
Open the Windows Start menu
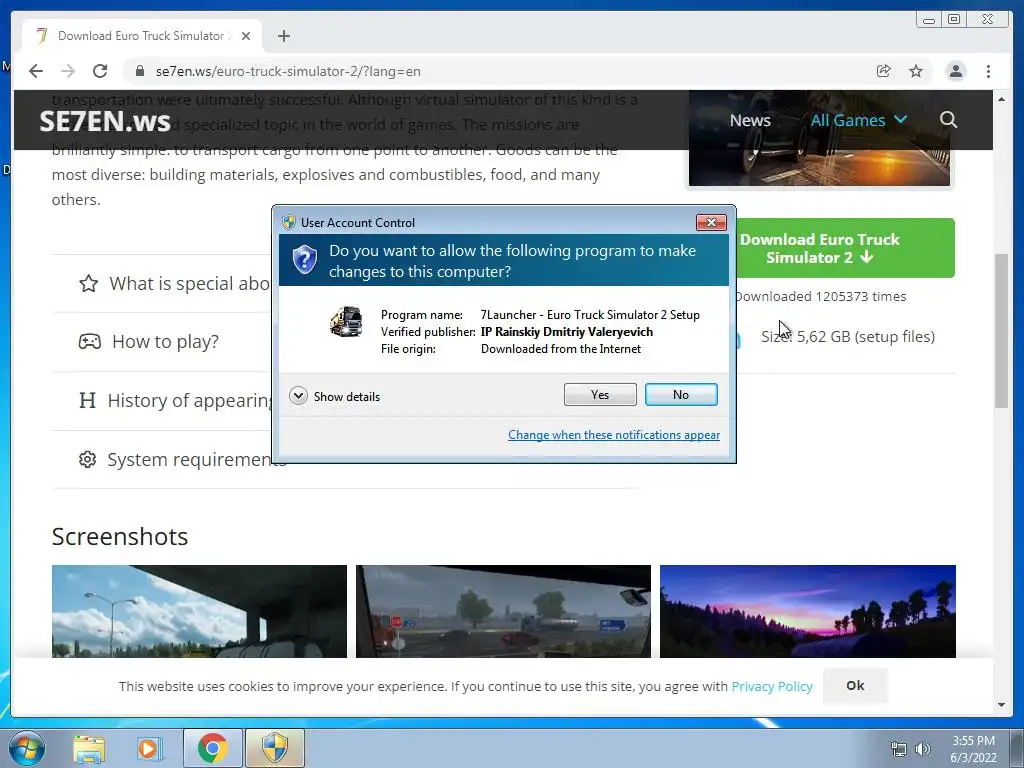pyautogui.click(x=26, y=748)
